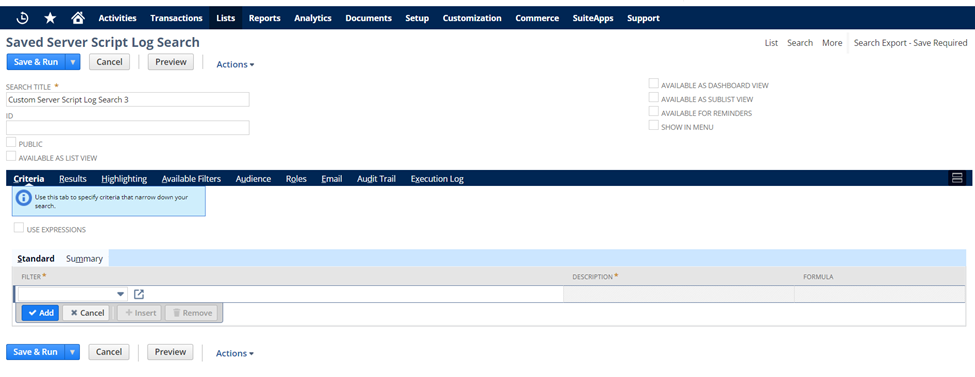975x377 pixels.
Task: Click the ID input field
Action: pyautogui.click(x=127, y=128)
